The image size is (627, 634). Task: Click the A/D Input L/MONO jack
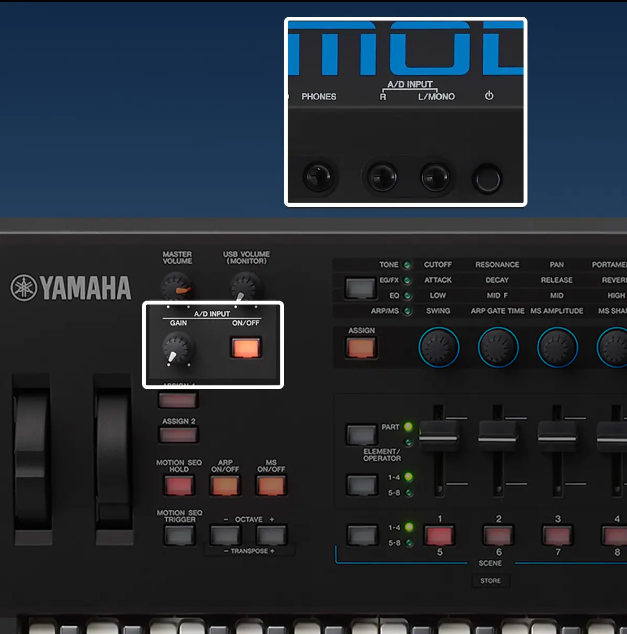(x=435, y=177)
